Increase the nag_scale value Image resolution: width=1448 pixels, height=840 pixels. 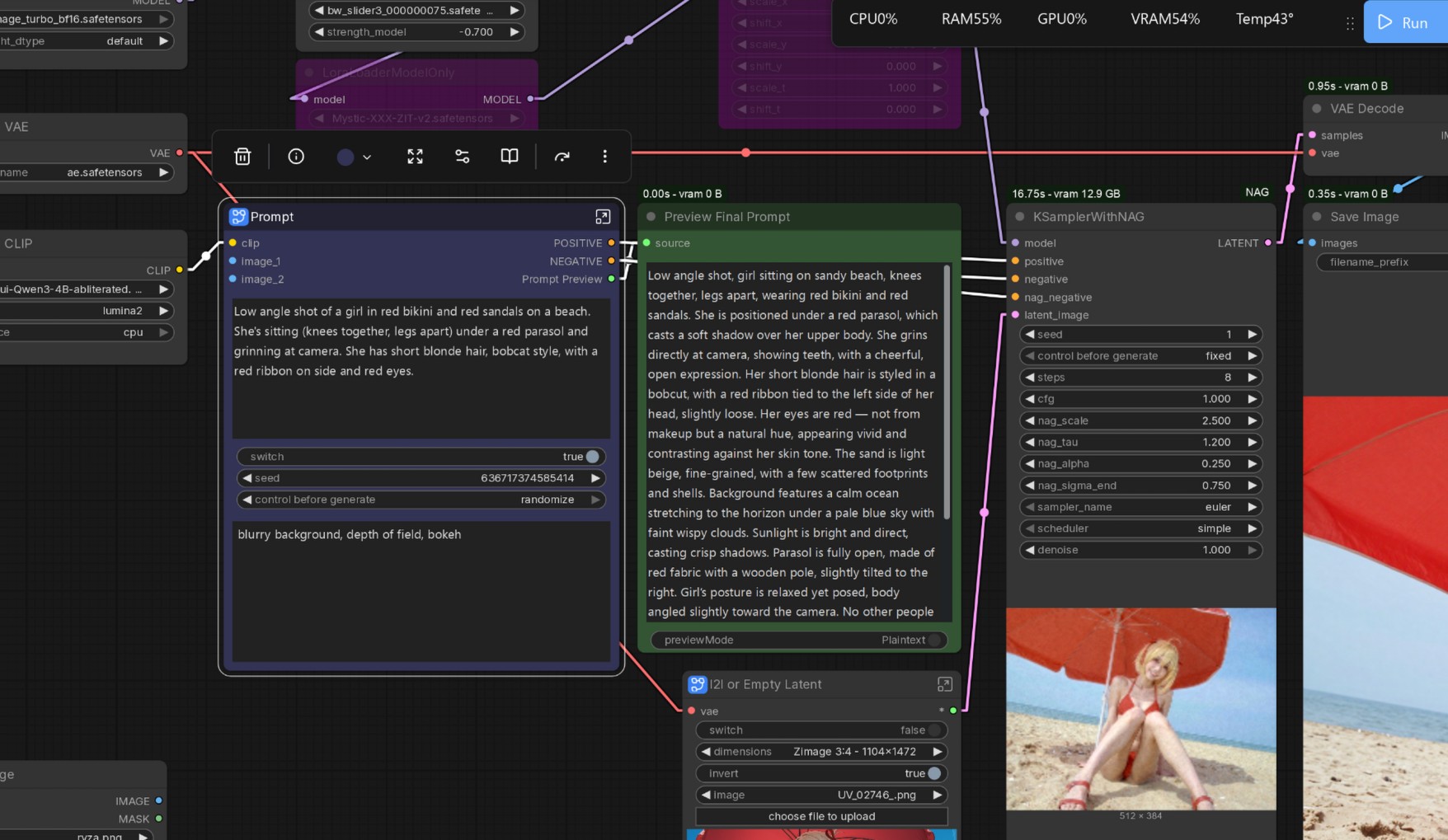(x=1253, y=420)
